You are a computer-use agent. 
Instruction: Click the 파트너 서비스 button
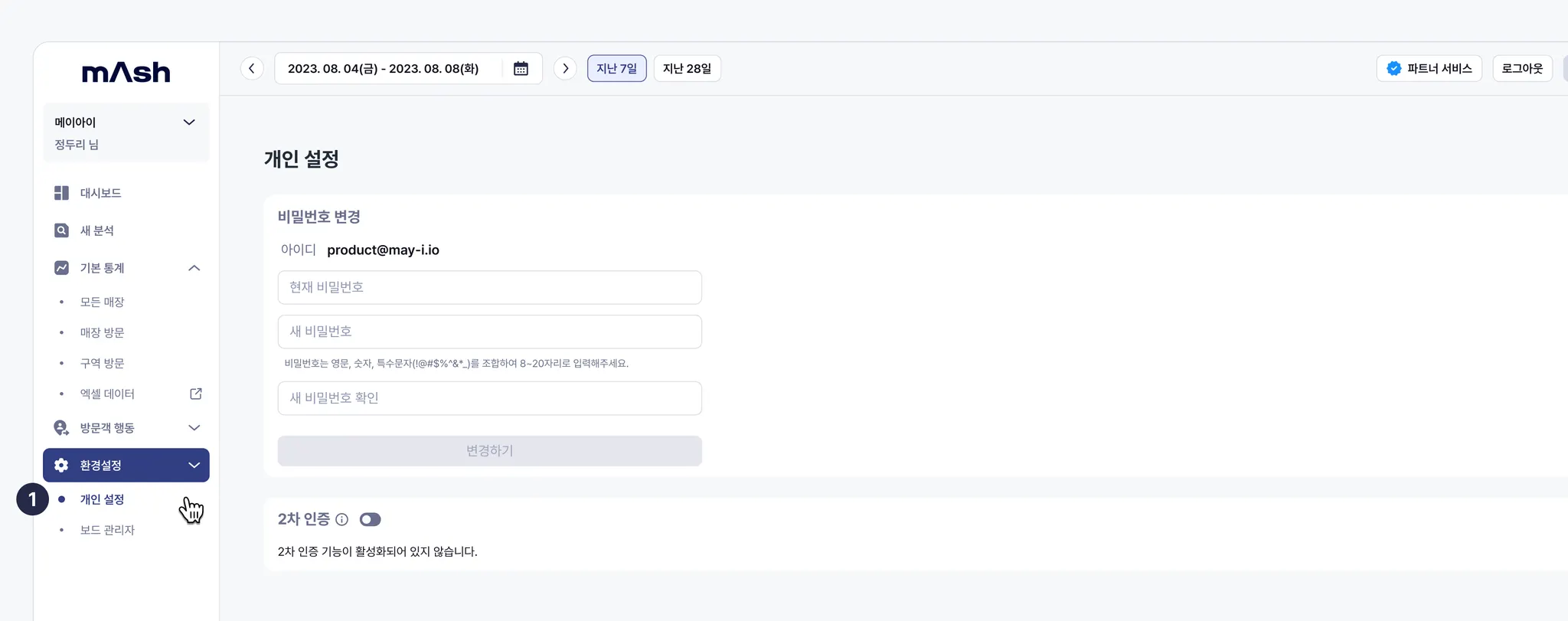pos(1429,69)
